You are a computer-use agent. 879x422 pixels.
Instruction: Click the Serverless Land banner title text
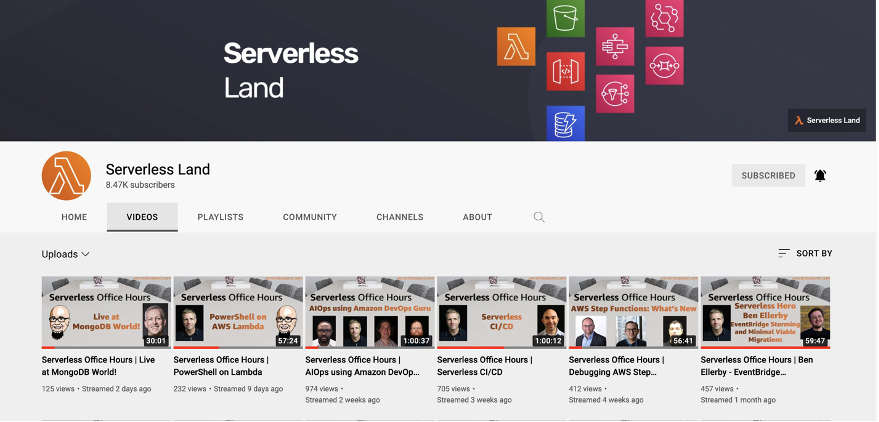pos(290,71)
